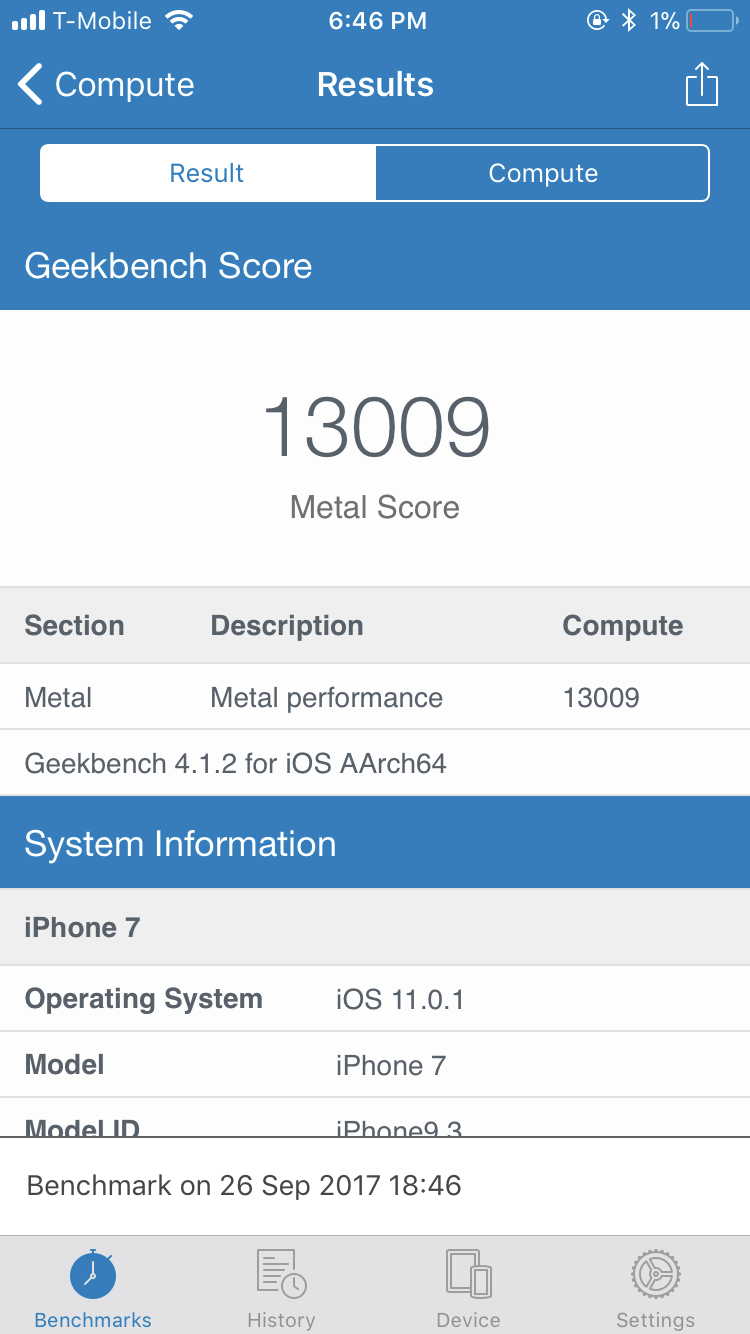Tap the share icon in header

tap(702, 84)
